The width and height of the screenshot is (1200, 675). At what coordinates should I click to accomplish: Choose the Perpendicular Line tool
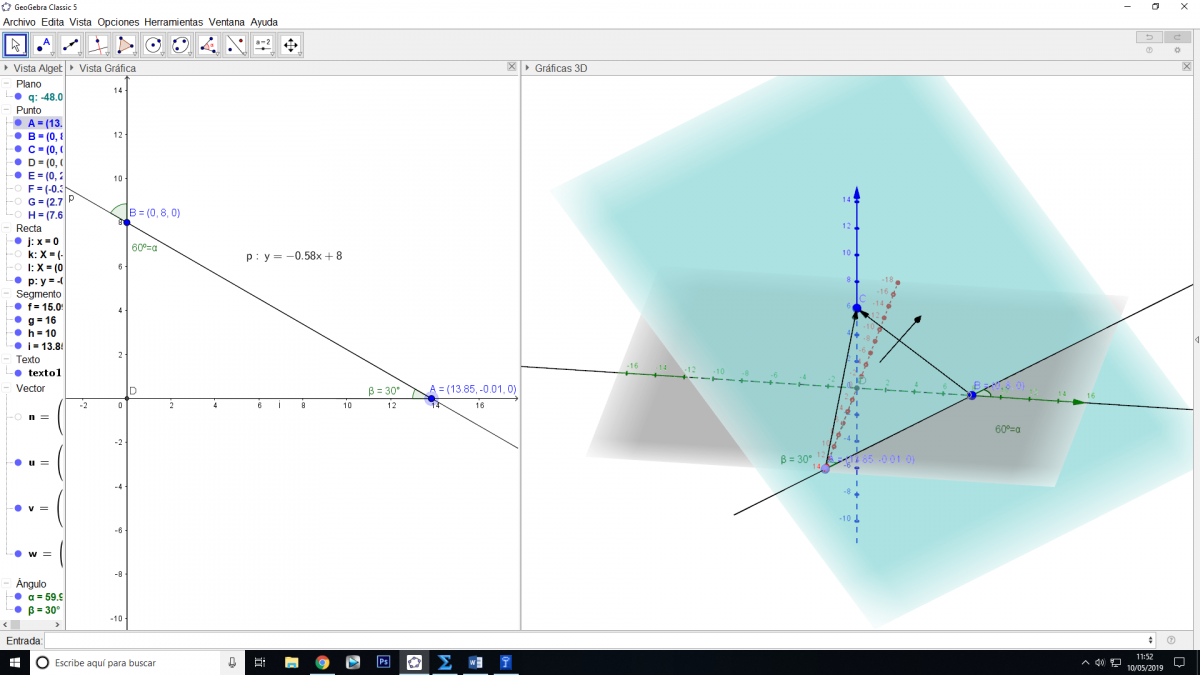[x=98, y=45]
